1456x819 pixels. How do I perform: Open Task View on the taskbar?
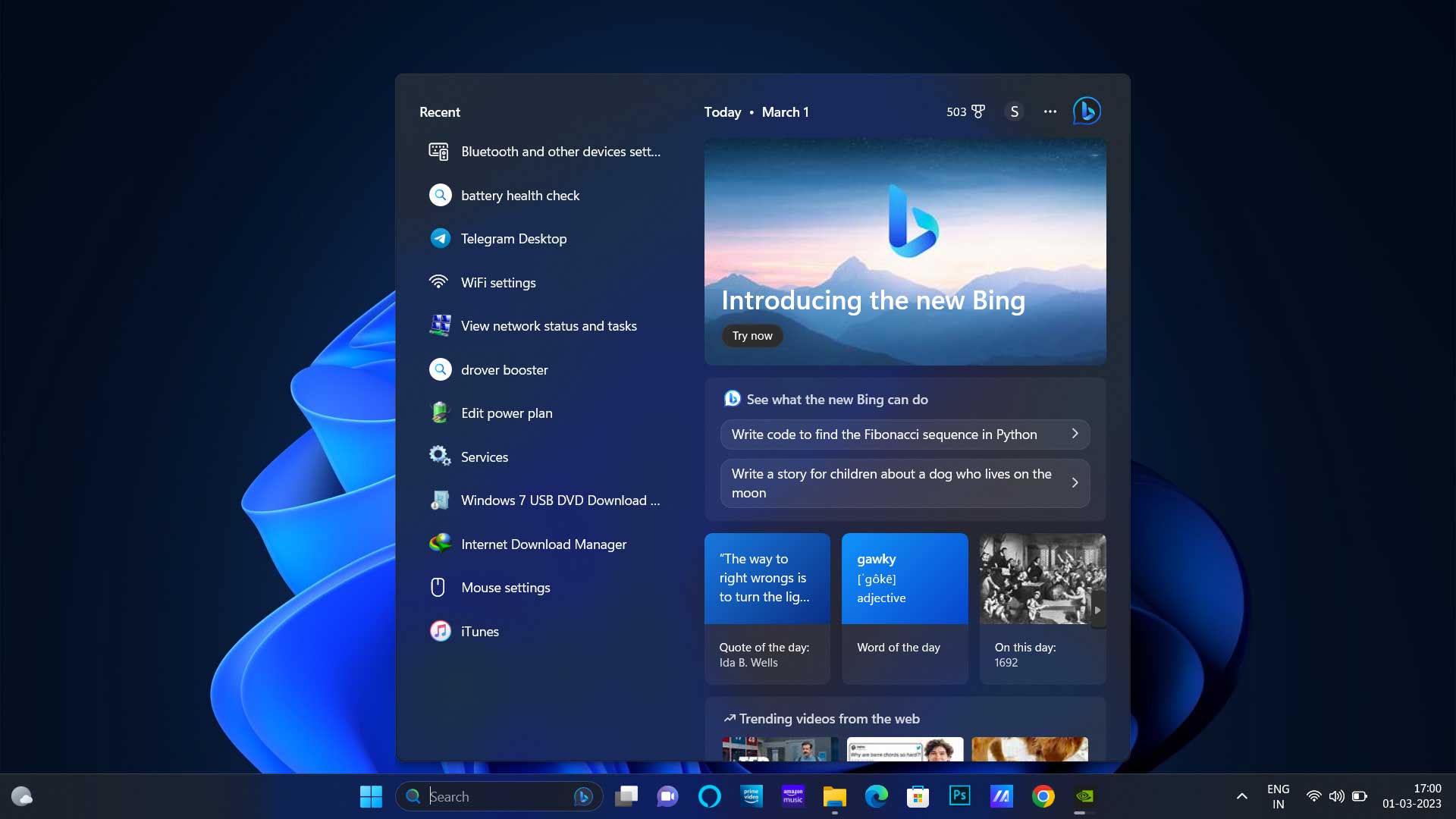tap(626, 796)
